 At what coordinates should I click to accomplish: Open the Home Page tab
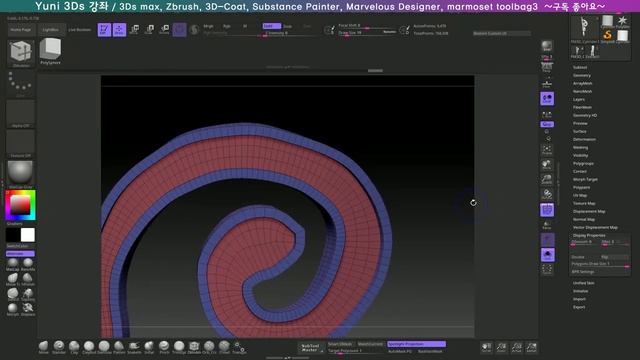tap(21, 30)
